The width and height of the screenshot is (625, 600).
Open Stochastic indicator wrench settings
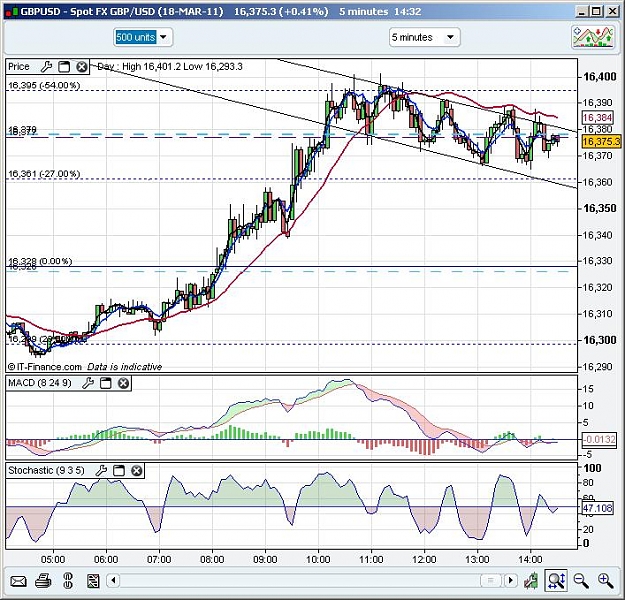pyautogui.click(x=101, y=470)
